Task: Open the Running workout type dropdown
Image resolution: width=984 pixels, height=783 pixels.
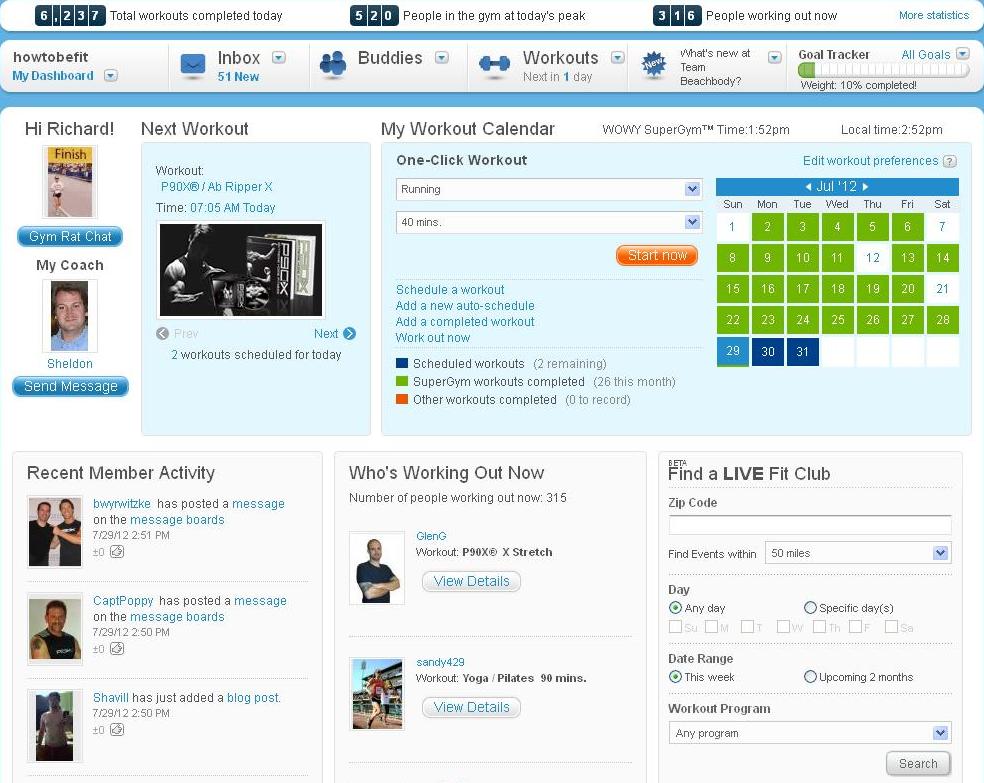Action: pyautogui.click(x=692, y=189)
